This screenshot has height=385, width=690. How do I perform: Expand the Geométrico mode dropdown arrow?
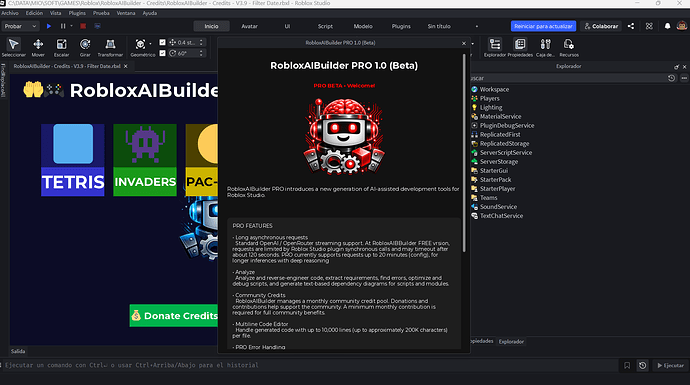(150, 44)
